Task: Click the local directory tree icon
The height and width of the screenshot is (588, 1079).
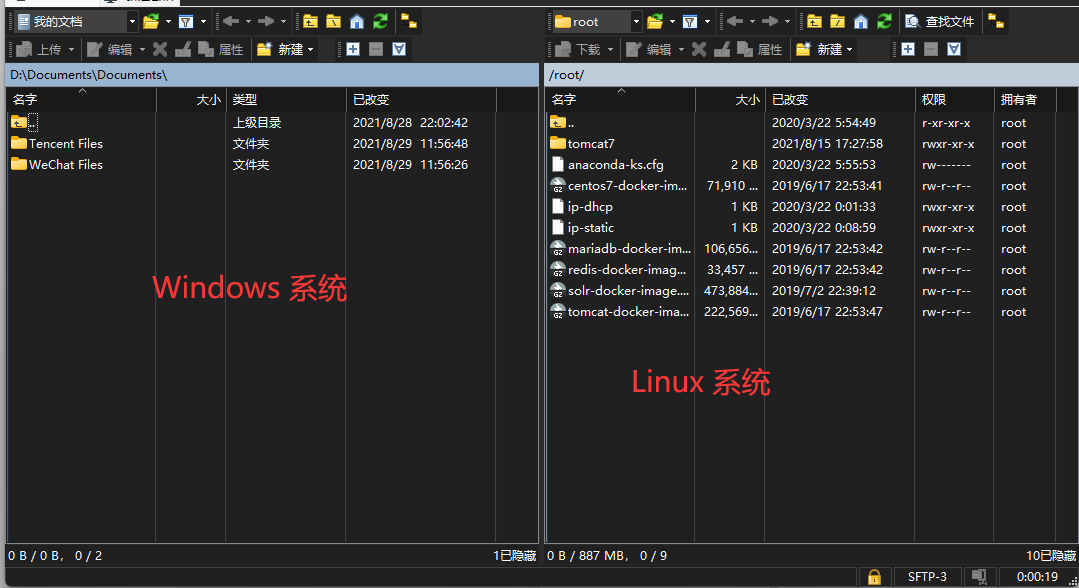Action: 409,22
